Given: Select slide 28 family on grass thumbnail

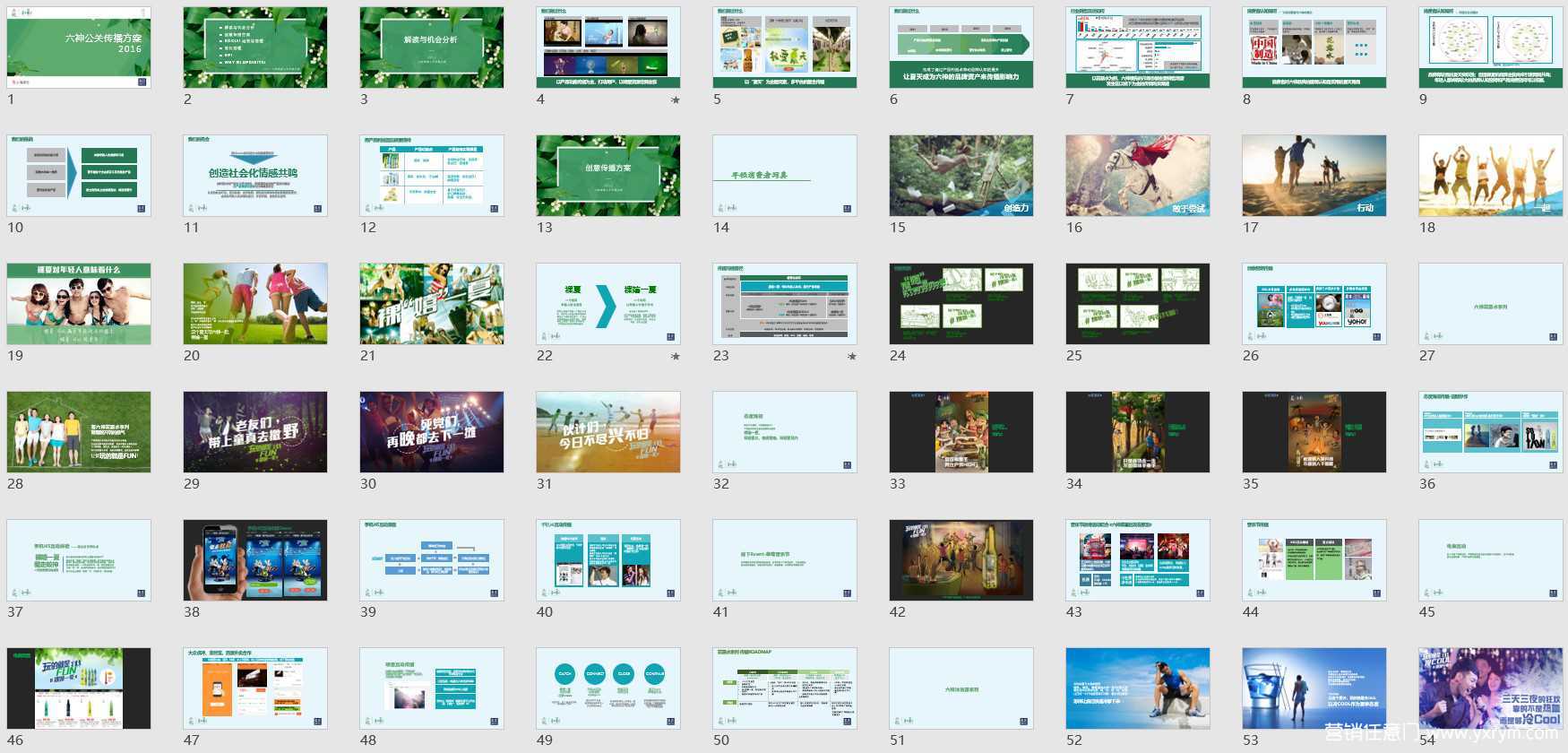Looking at the screenshot, I should [x=79, y=432].
